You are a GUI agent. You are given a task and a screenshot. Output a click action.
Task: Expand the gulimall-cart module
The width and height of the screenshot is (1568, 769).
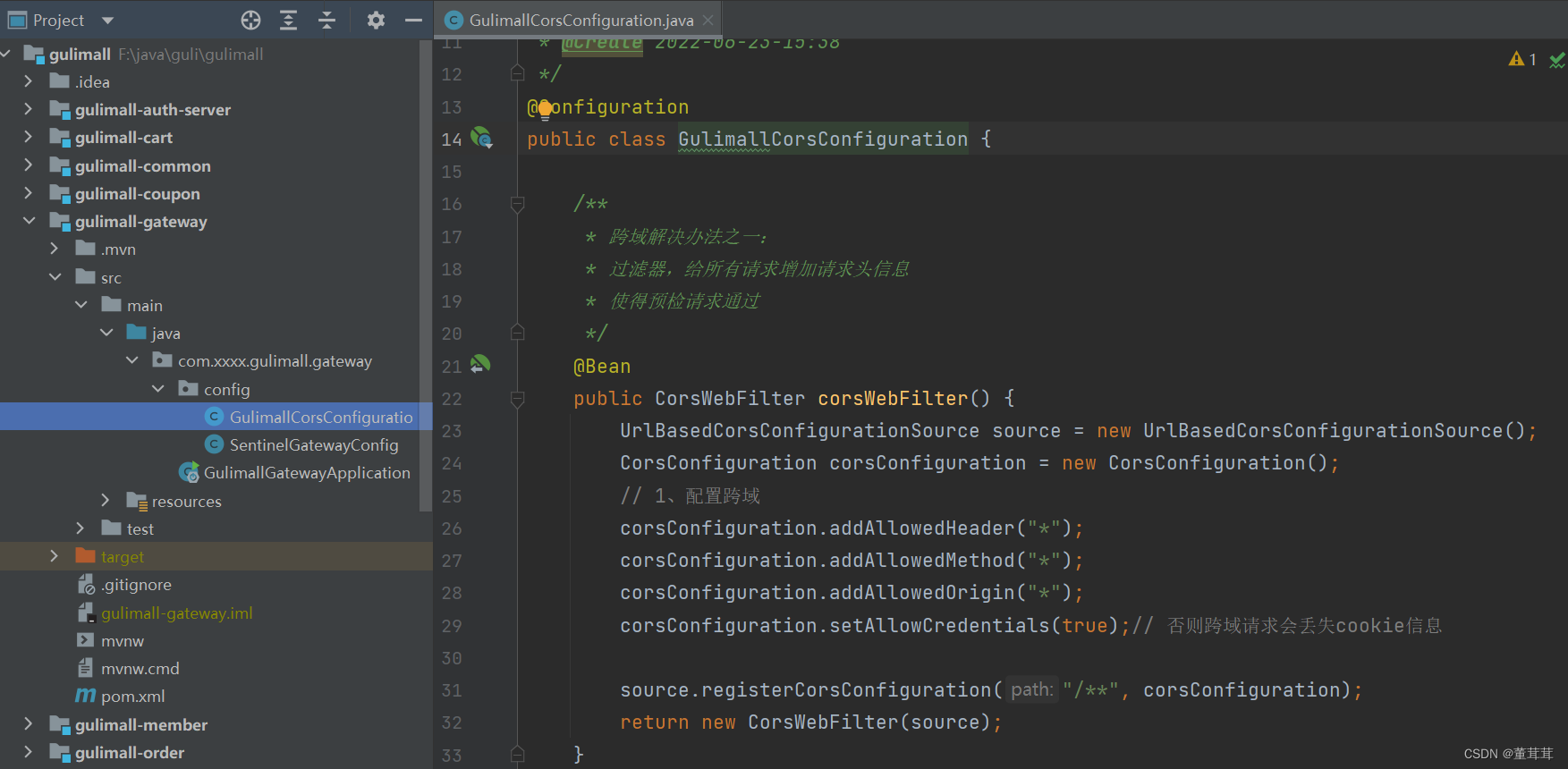click(28, 137)
